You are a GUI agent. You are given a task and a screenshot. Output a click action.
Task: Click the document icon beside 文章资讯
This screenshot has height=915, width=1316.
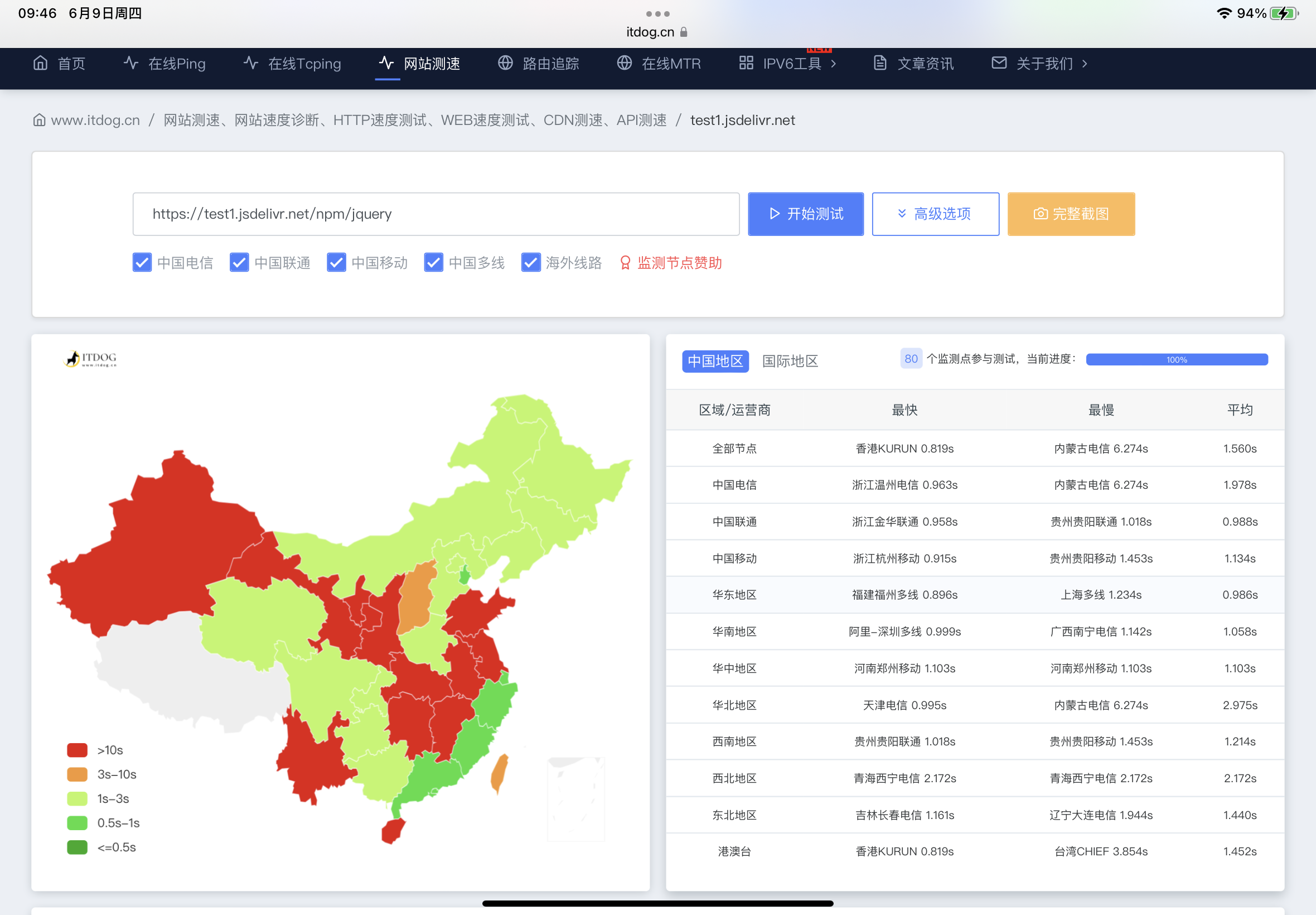pyautogui.click(x=880, y=63)
